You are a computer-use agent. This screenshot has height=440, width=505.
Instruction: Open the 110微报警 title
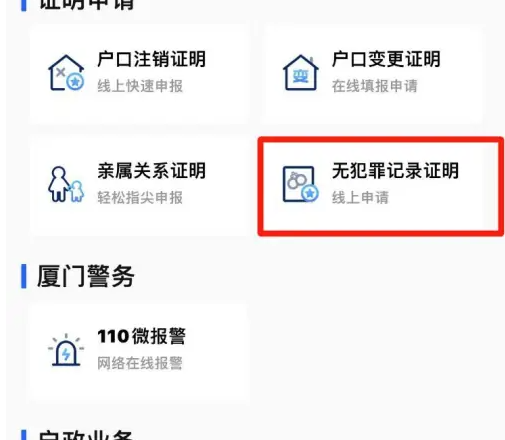[142, 336]
